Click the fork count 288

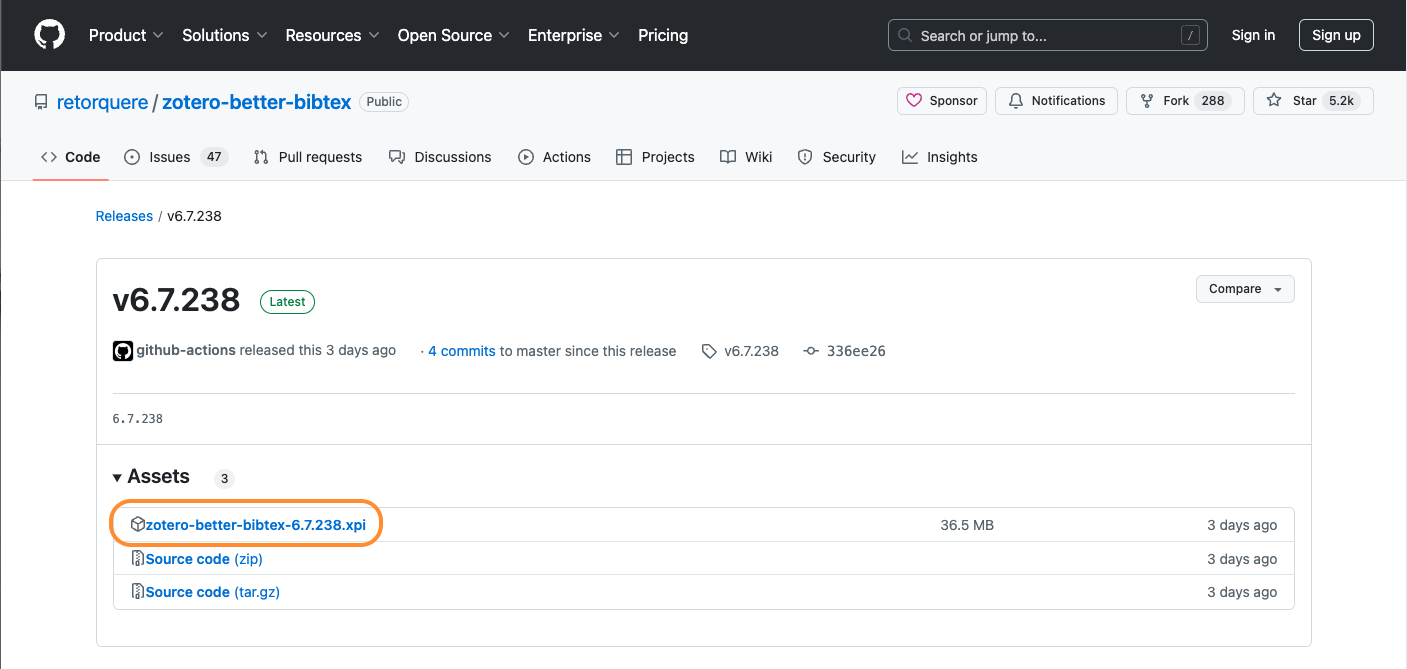1213,101
